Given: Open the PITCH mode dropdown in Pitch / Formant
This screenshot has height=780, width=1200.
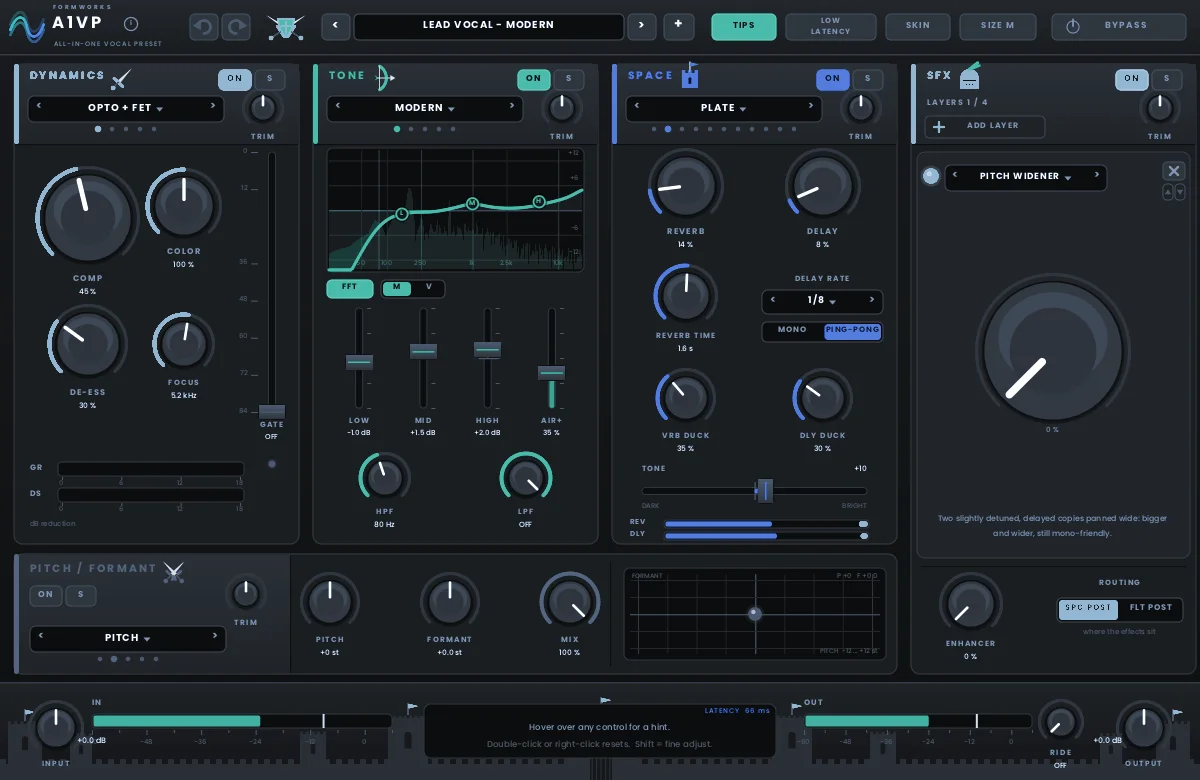Looking at the screenshot, I should coord(128,638).
